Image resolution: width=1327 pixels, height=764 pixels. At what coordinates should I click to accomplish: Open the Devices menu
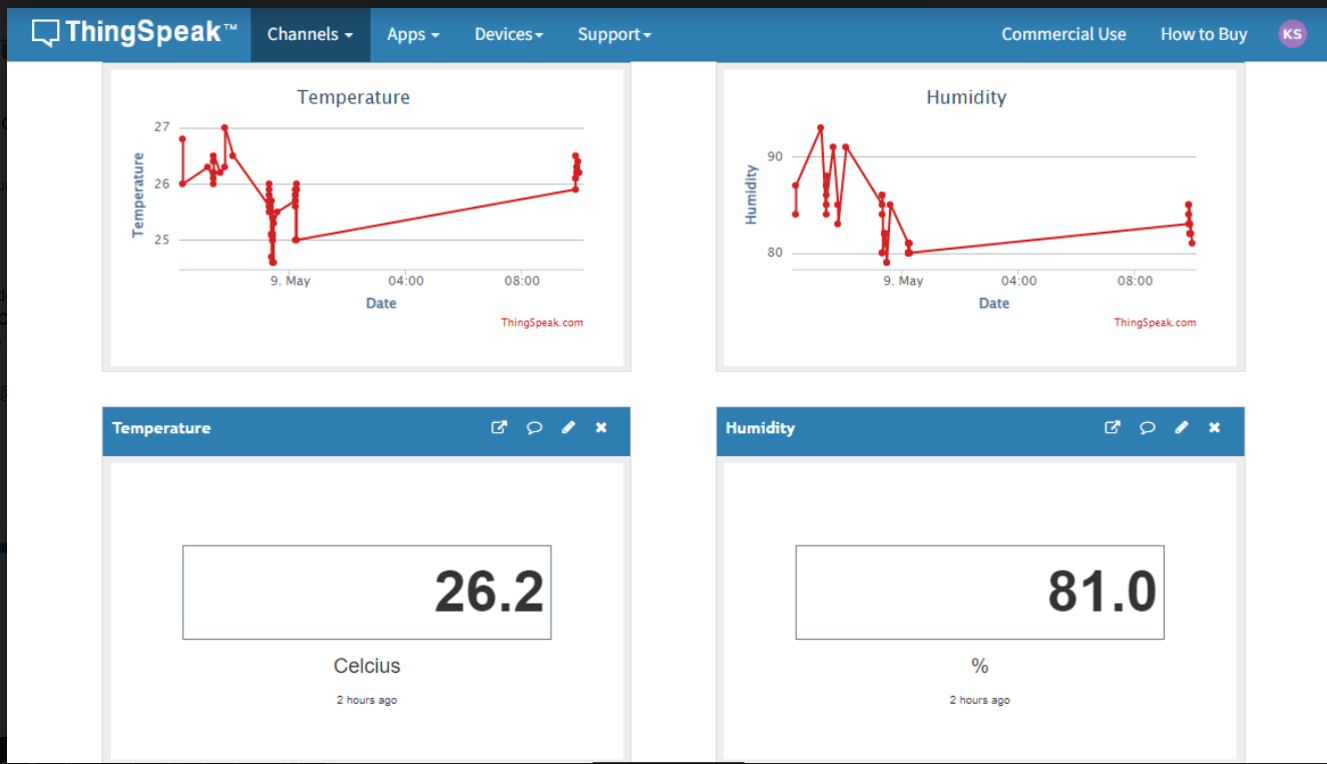coord(508,33)
